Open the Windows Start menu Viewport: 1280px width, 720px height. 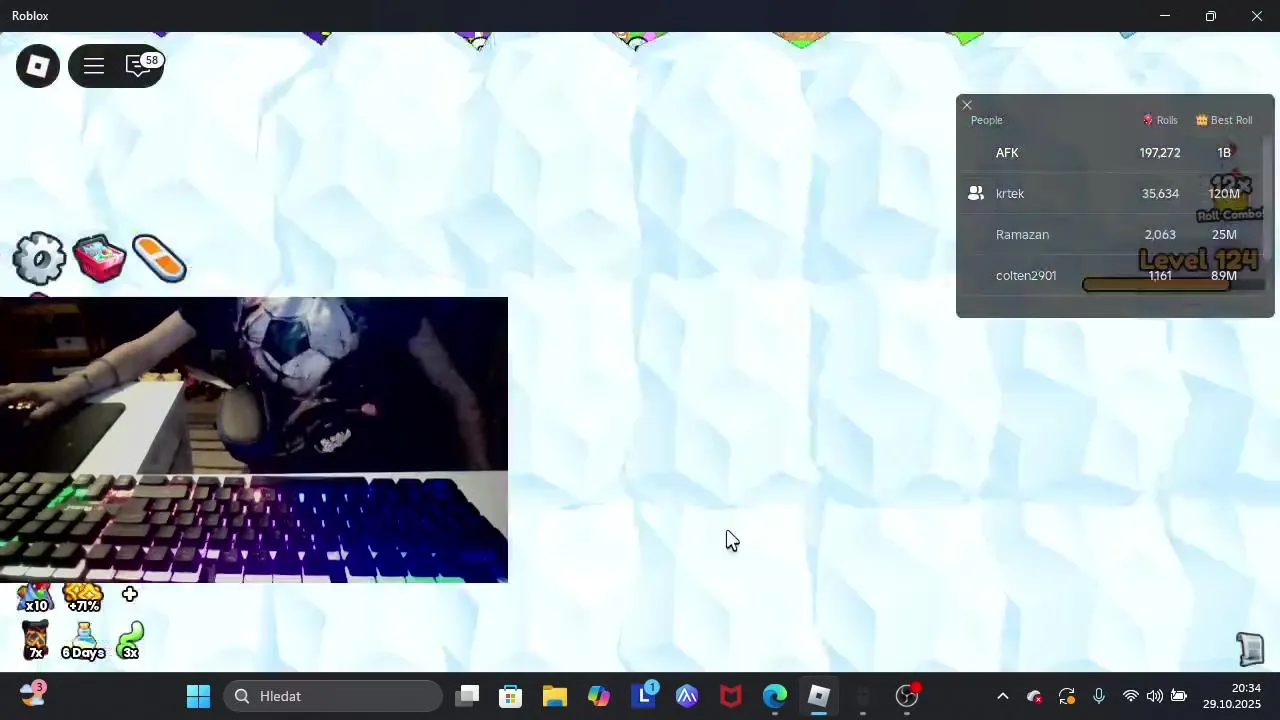(198, 696)
